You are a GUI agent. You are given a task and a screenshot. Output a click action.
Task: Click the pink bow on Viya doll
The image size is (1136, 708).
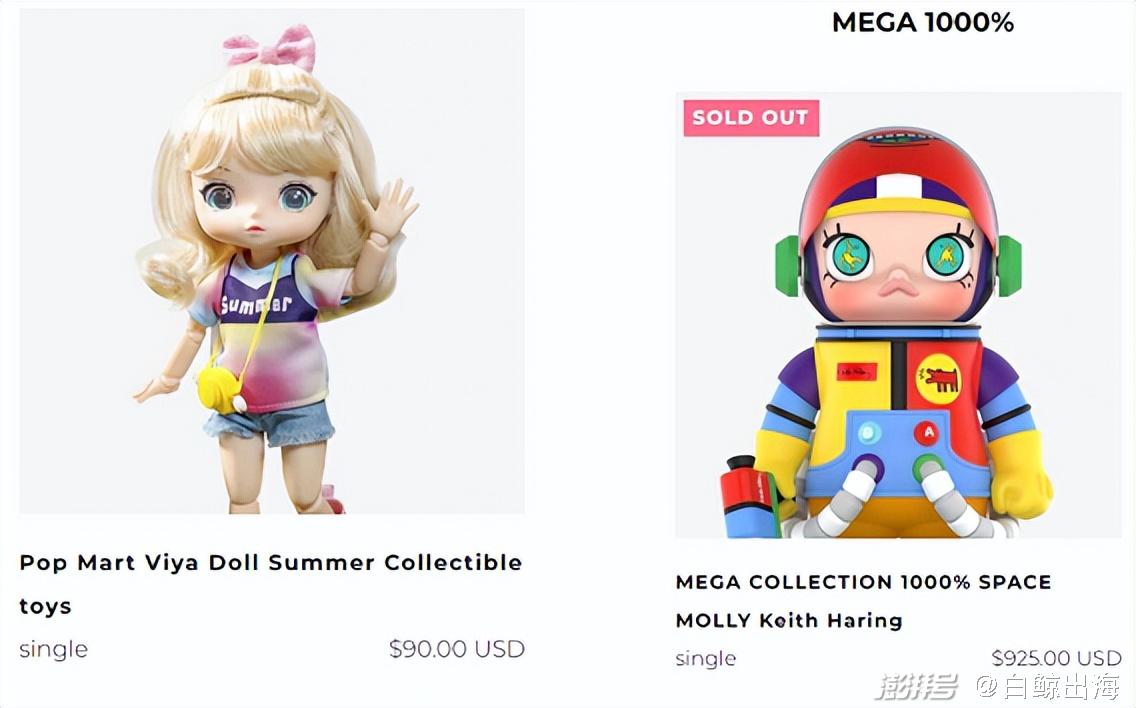click(x=270, y=46)
